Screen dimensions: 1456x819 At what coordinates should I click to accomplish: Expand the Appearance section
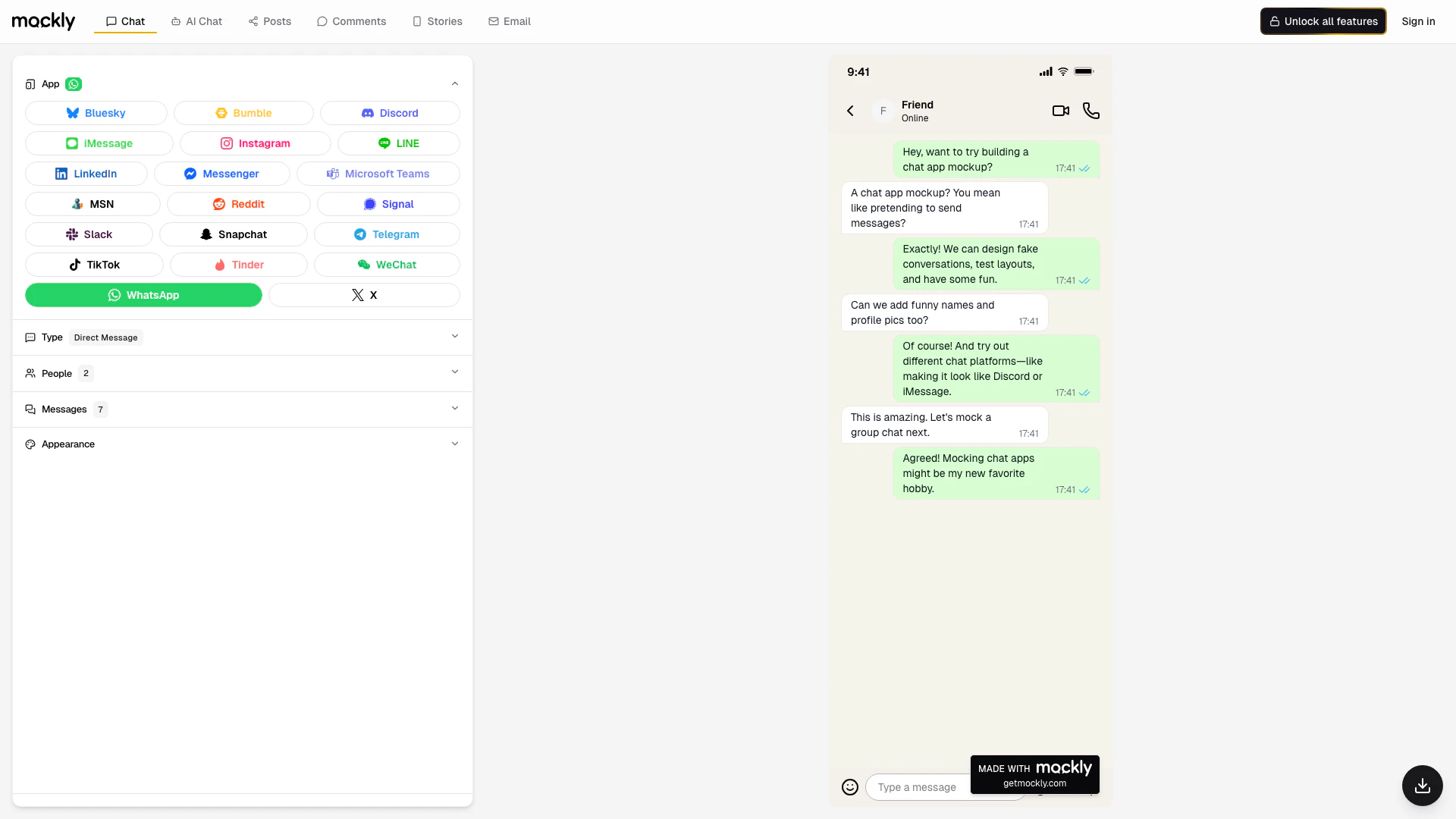coord(454,444)
